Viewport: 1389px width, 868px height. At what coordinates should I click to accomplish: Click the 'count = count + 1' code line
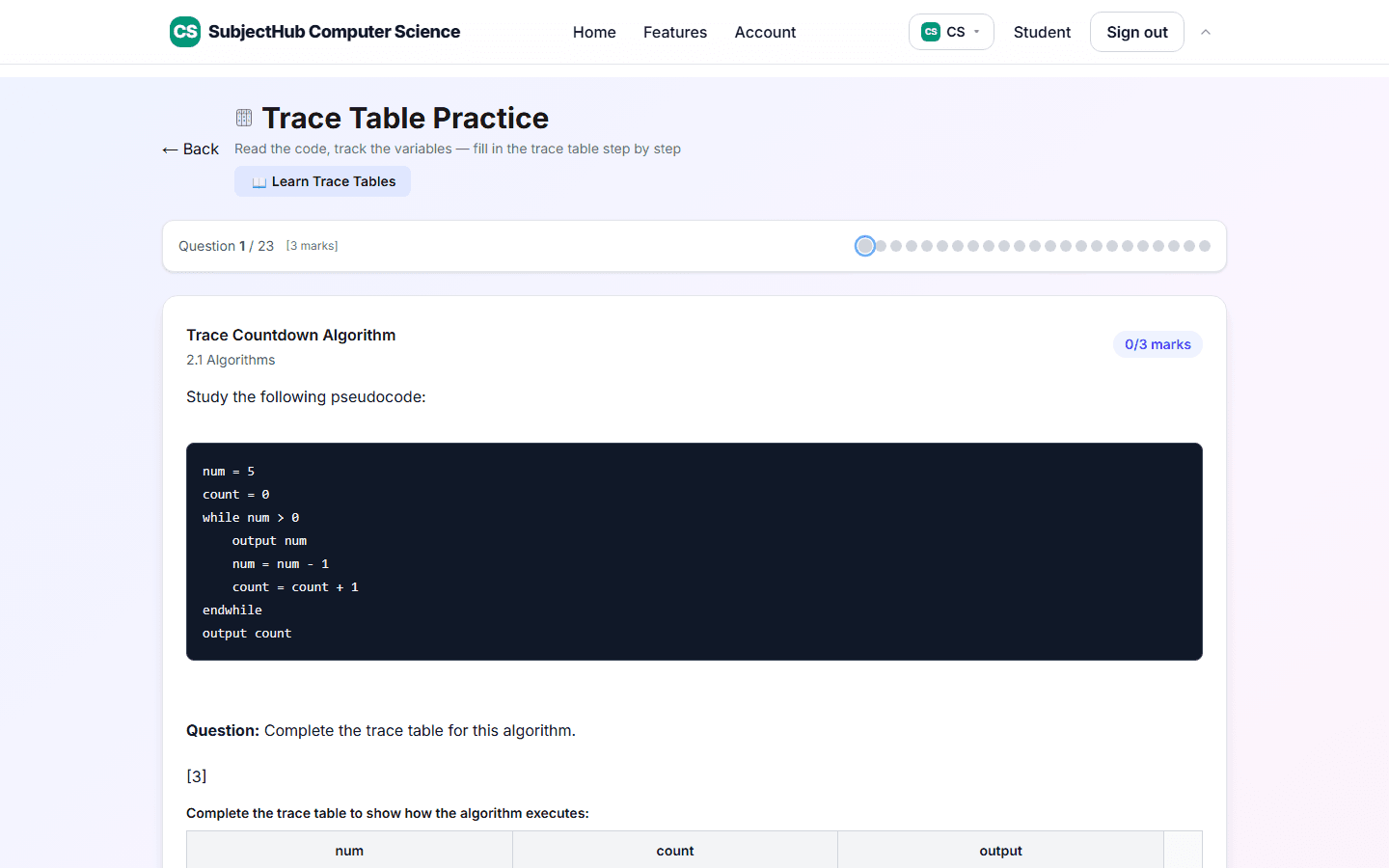[295, 587]
